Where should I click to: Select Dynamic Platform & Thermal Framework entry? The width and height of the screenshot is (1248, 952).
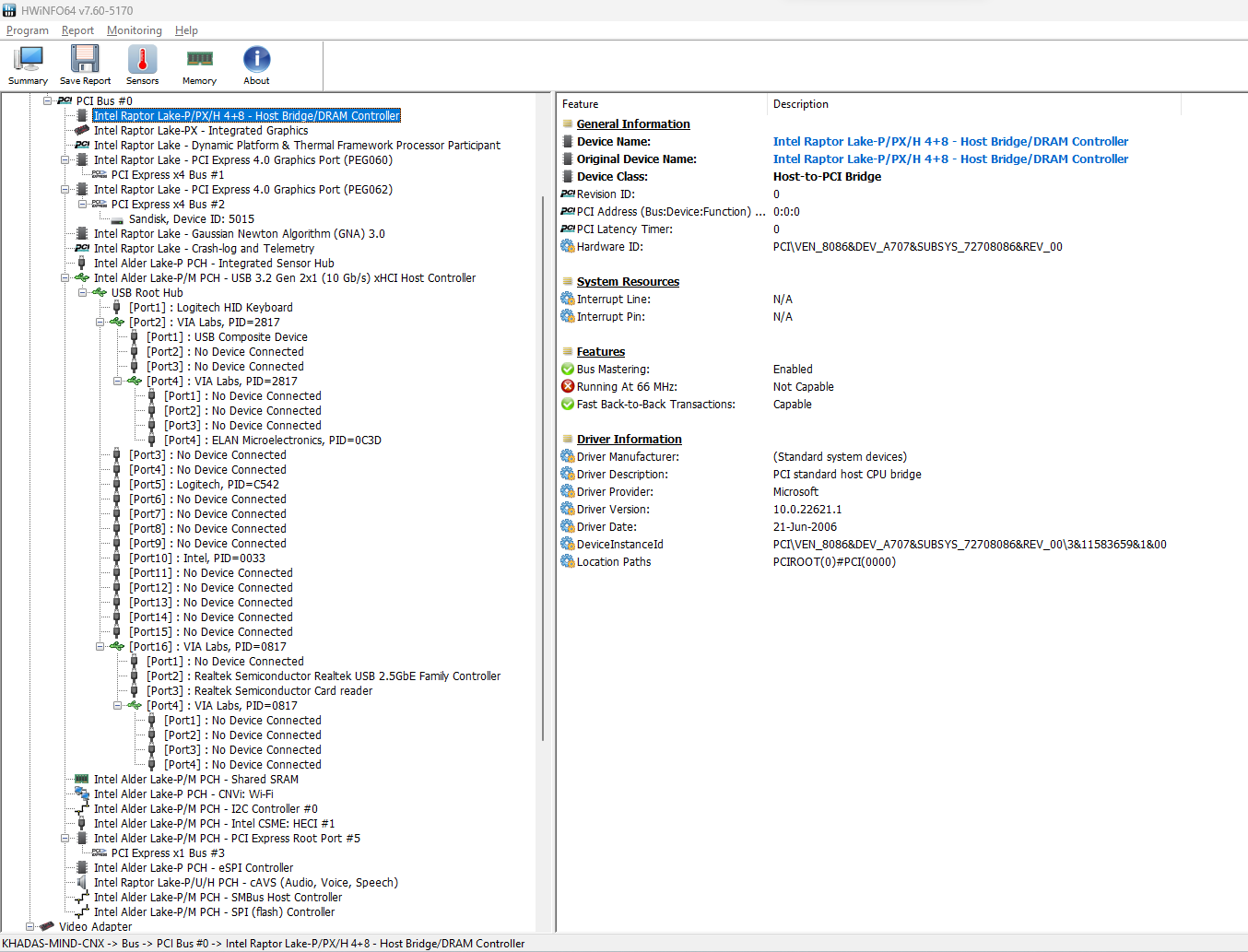click(297, 146)
